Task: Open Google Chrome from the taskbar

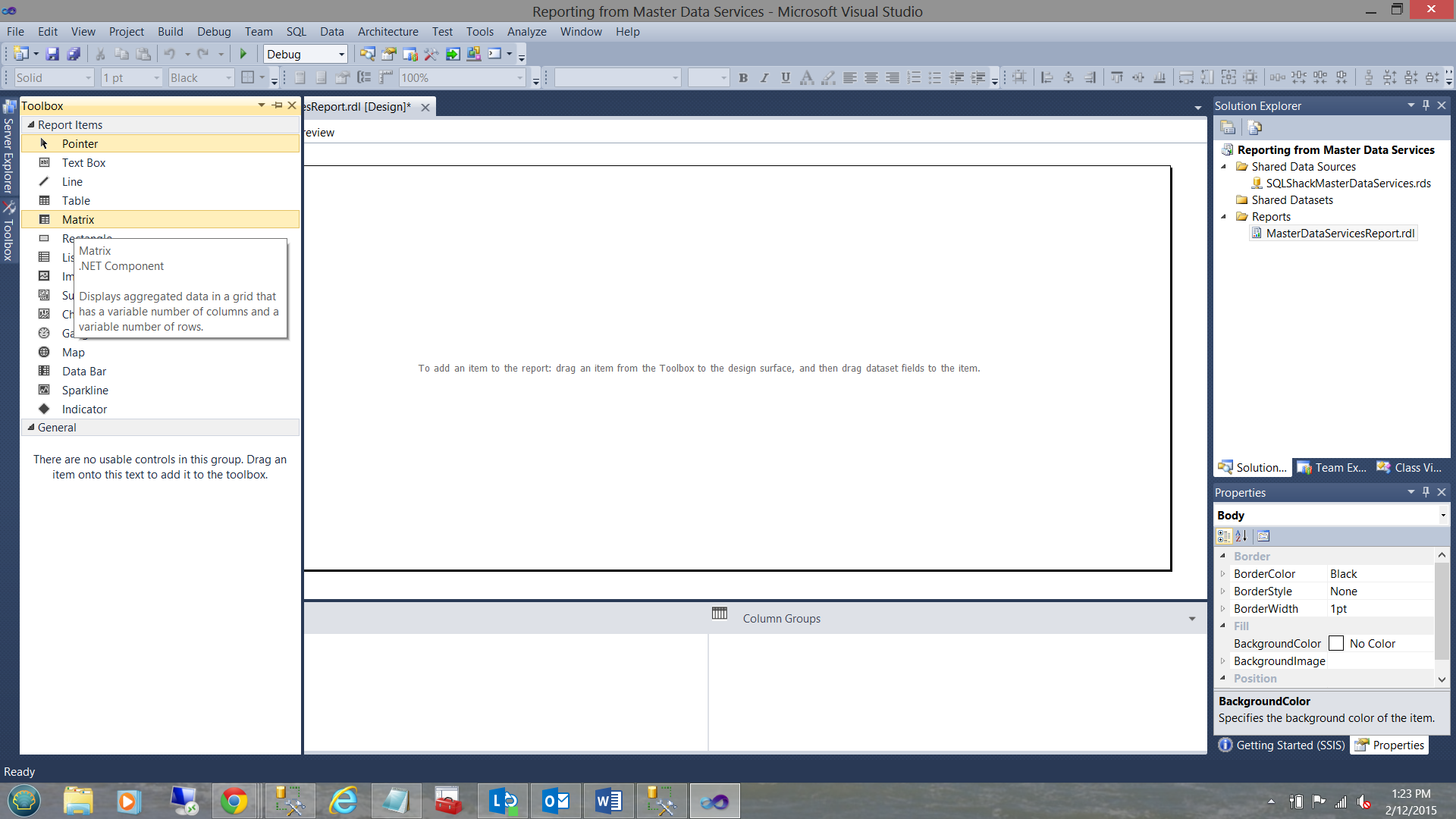Action: click(234, 801)
